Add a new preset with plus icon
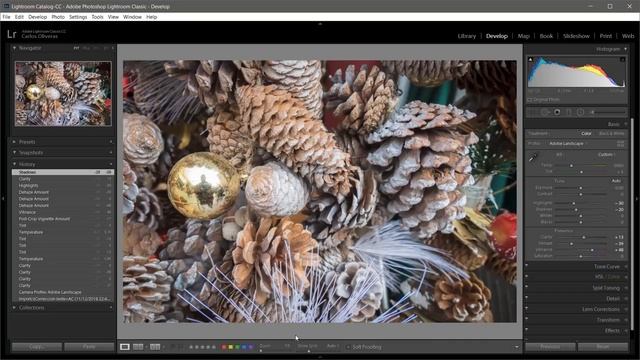The width and height of the screenshot is (640, 360). (111, 142)
